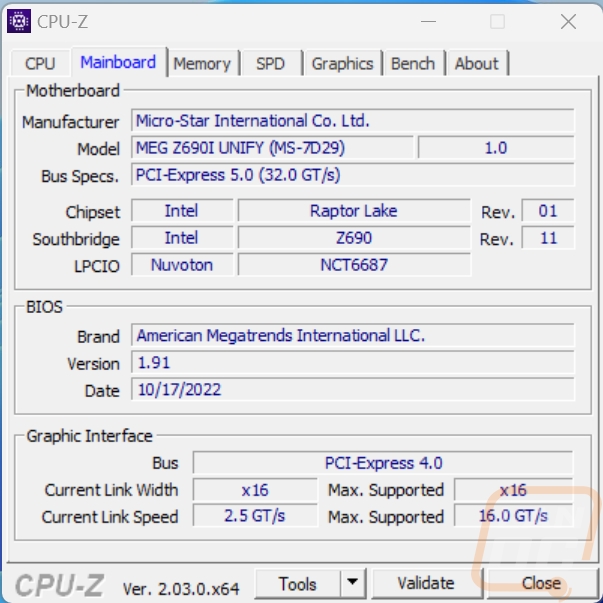
Task: Click the PCI-Express 5.0 (32.0 GT/s) bus specs field
Action: click(353, 175)
